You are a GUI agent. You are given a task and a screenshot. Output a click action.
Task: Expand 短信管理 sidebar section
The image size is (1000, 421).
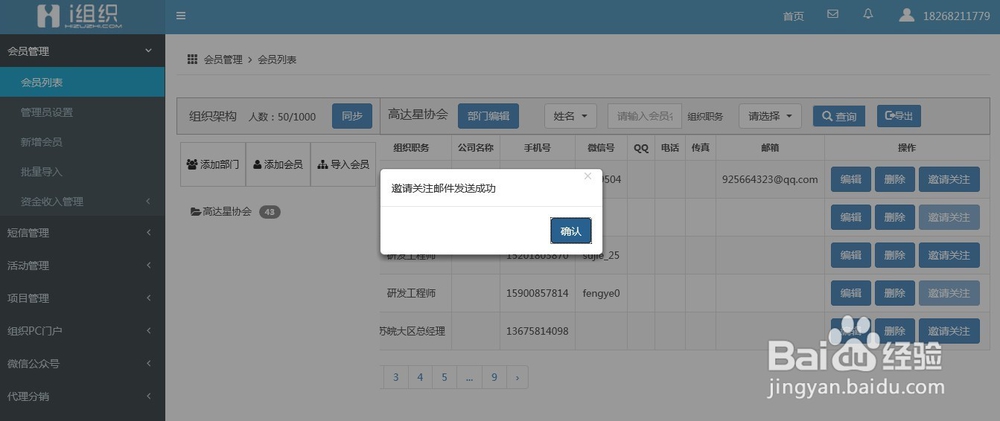pos(82,233)
